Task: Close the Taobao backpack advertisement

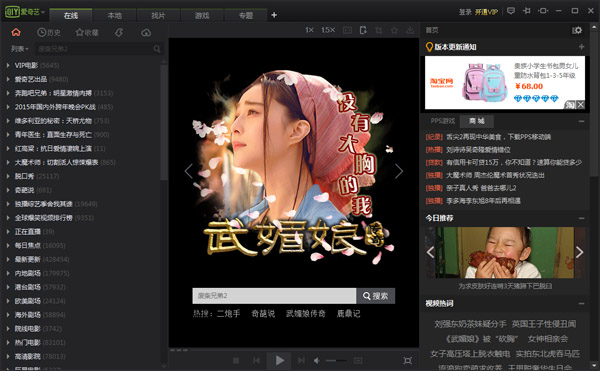Action: pyautogui.click(x=580, y=104)
